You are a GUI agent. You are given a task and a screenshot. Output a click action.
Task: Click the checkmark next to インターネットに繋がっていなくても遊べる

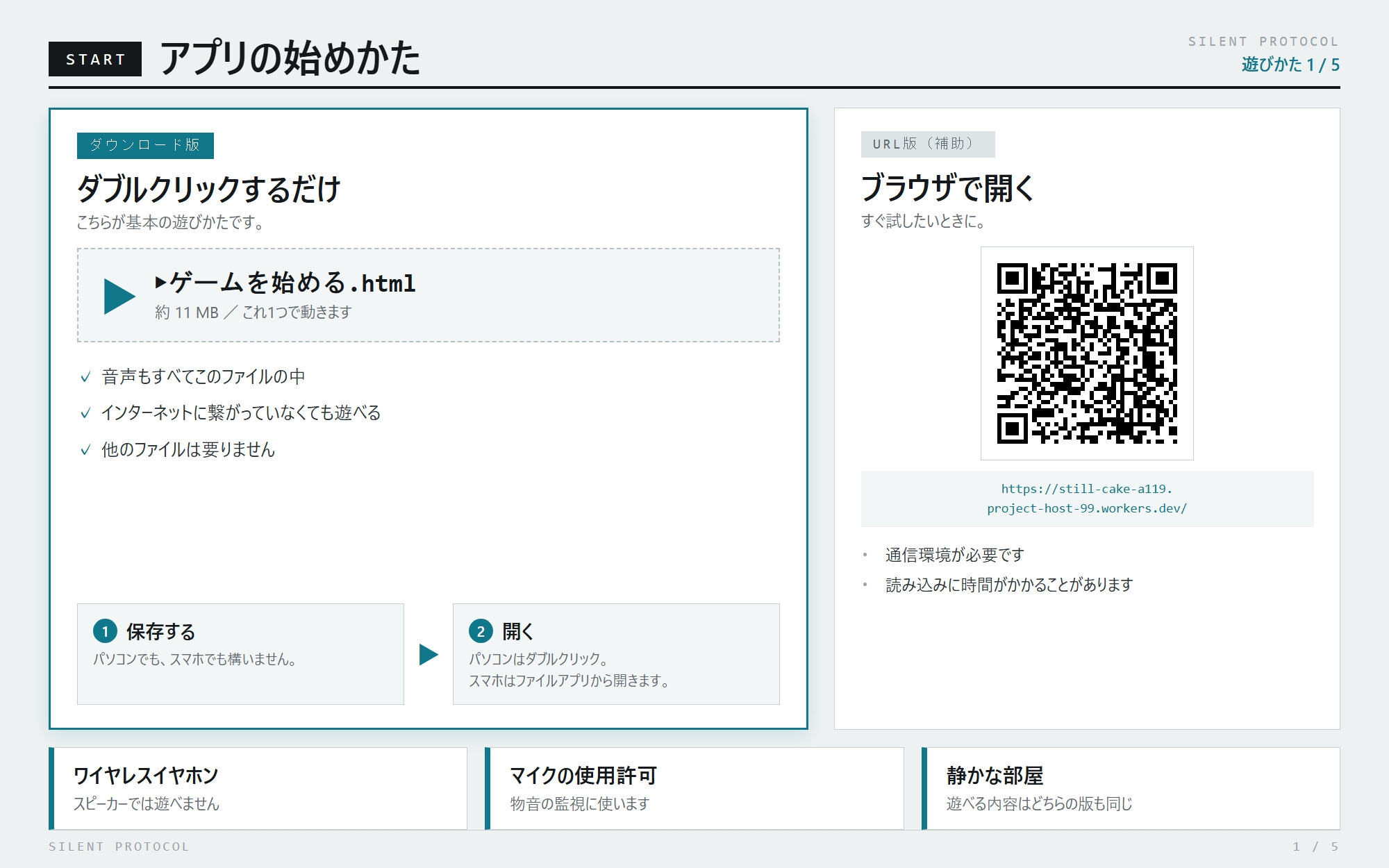pyautogui.click(x=85, y=413)
